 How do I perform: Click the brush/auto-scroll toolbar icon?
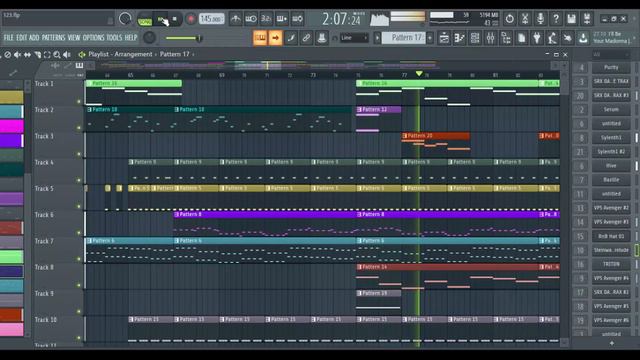click(x=291, y=38)
